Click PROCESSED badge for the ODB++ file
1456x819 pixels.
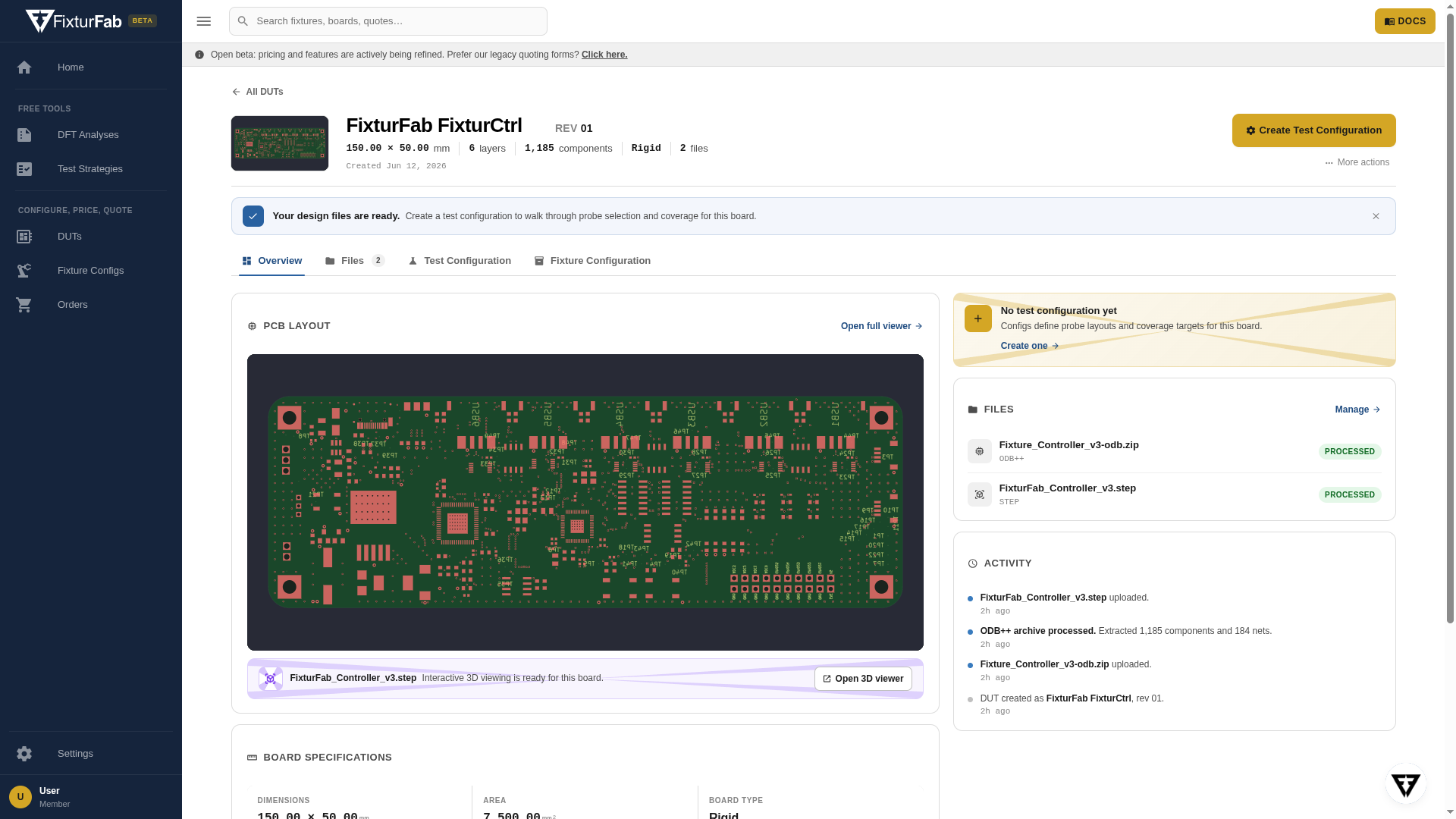[1350, 452]
